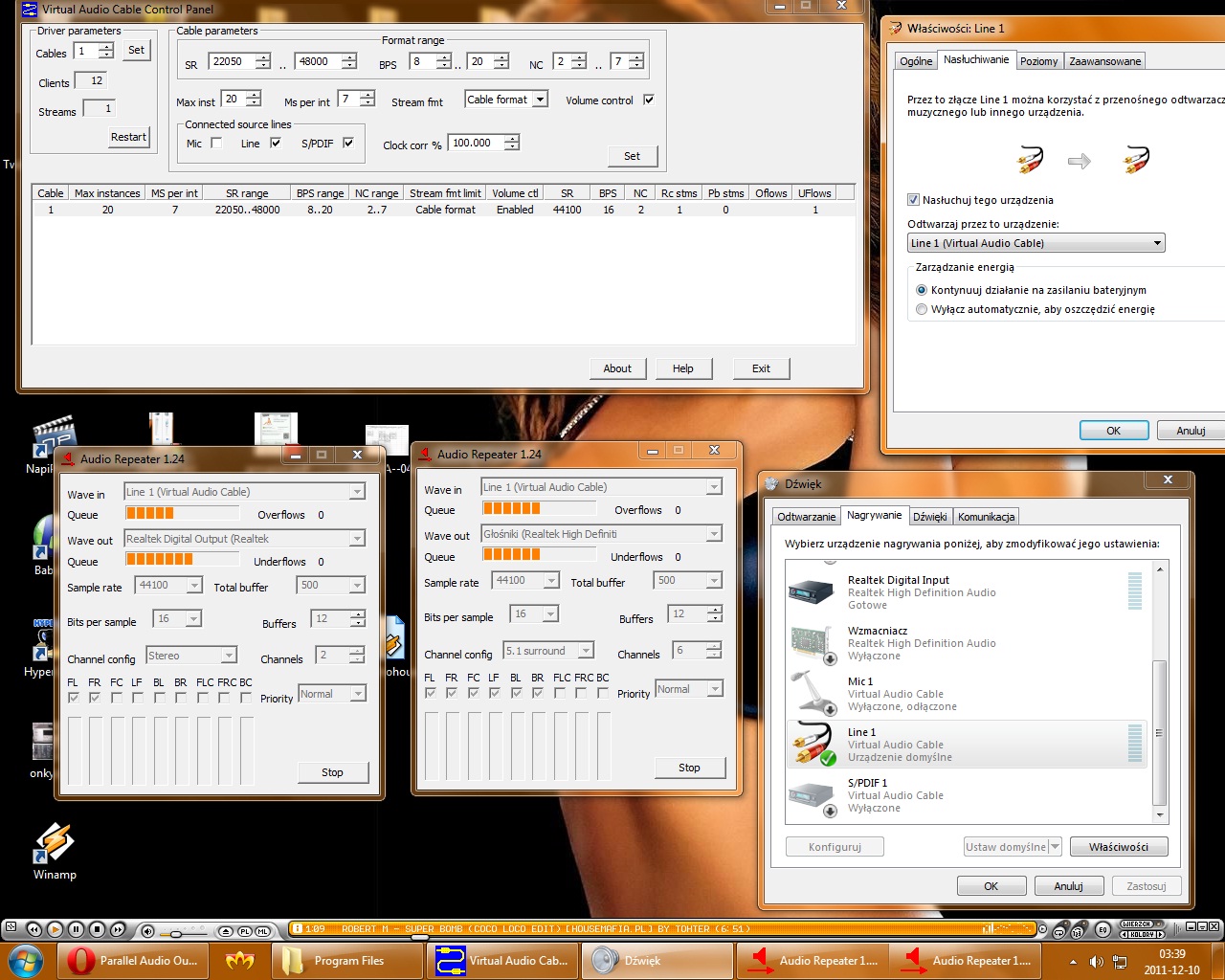This screenshot has width=1225, height=980.
Task: Mute Winamp using its speaker icon
Action: pyautogui.click(x=147, y=930)
